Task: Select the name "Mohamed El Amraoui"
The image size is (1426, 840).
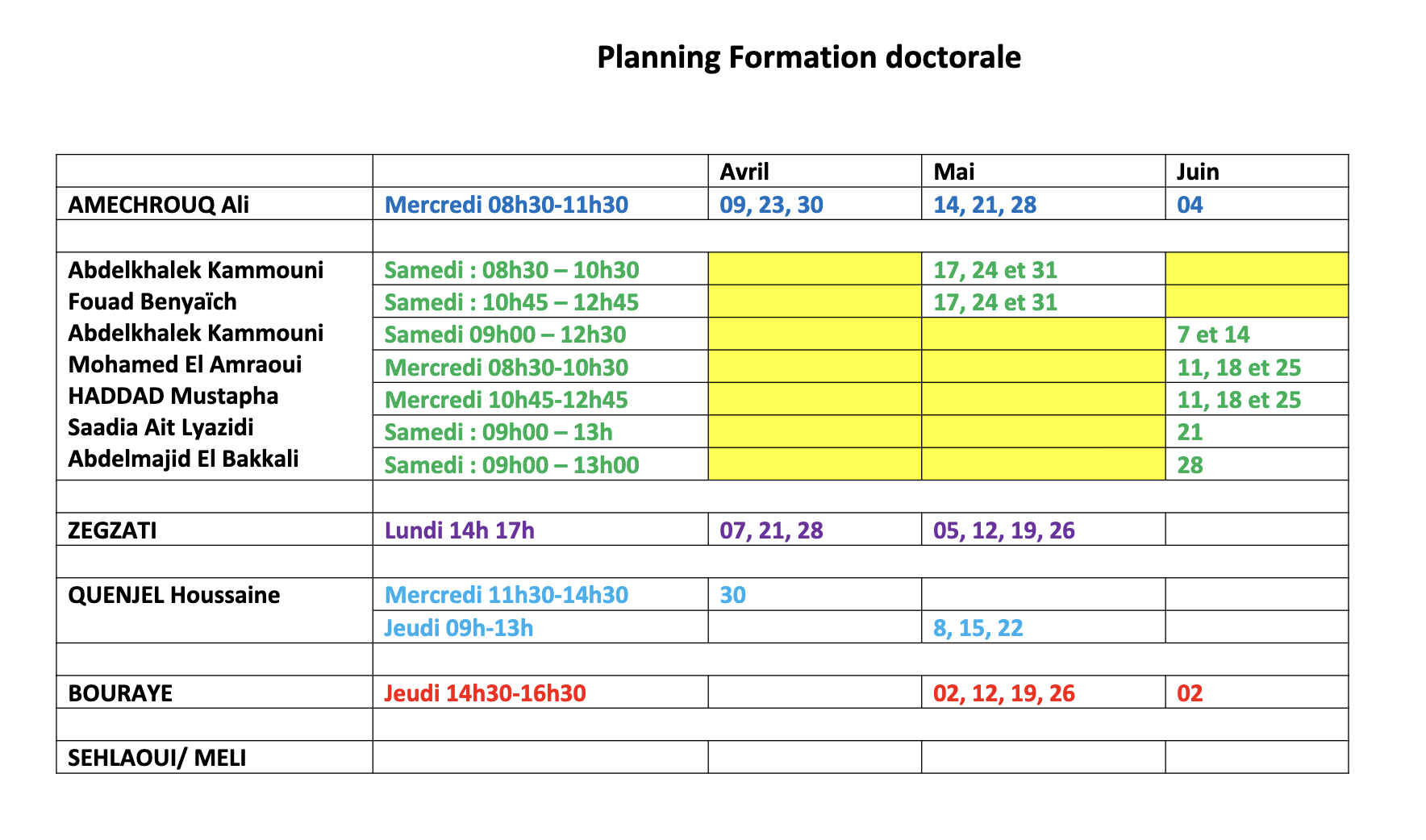Action: [185, 364]
